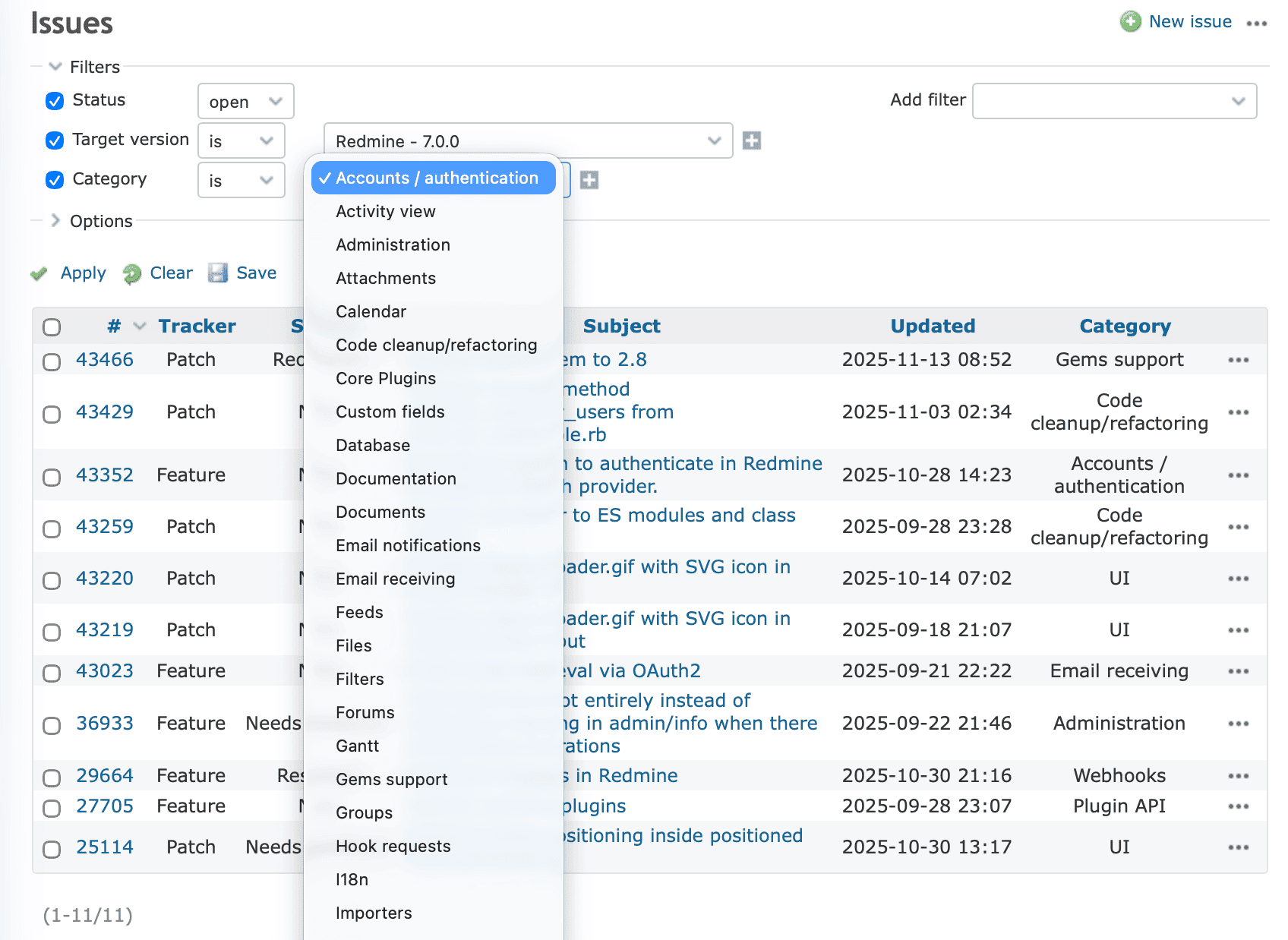Choose Code cleanup/refactoring from category list
The height and width of the screenshot is (940, 1288).
tap(436, 345)
